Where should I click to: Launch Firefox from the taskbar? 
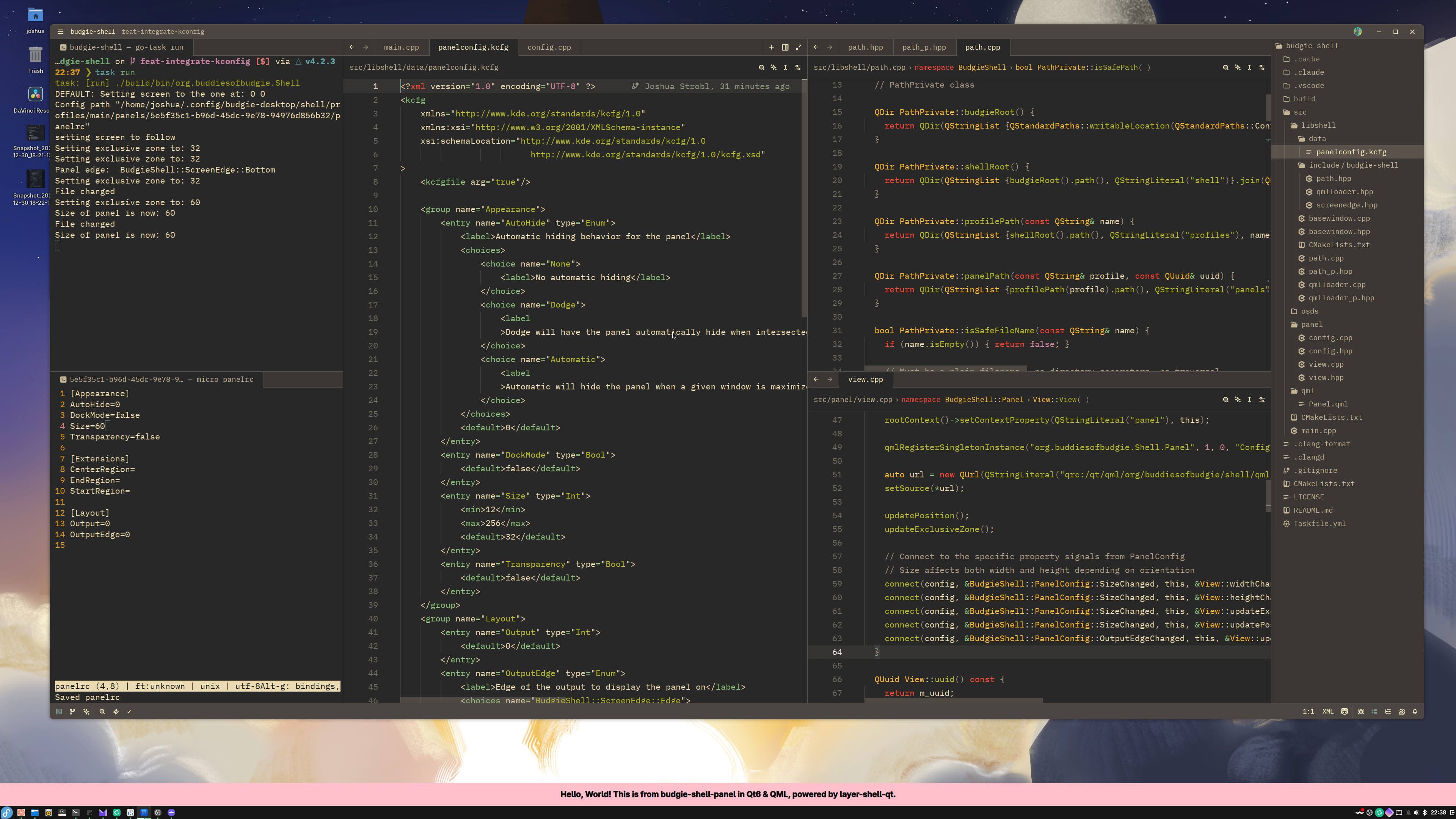point(21,813)
